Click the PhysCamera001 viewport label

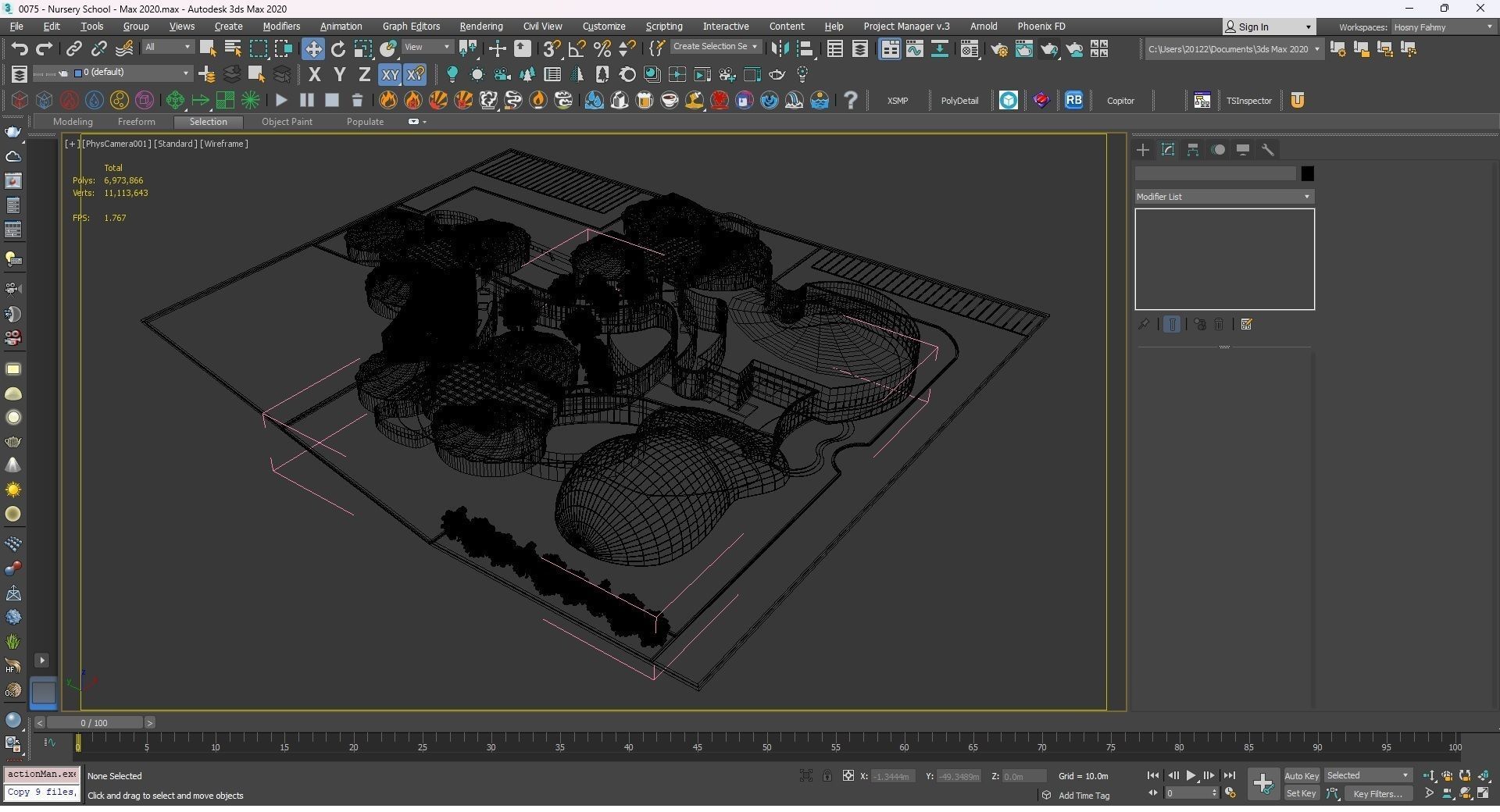point(116,144)
